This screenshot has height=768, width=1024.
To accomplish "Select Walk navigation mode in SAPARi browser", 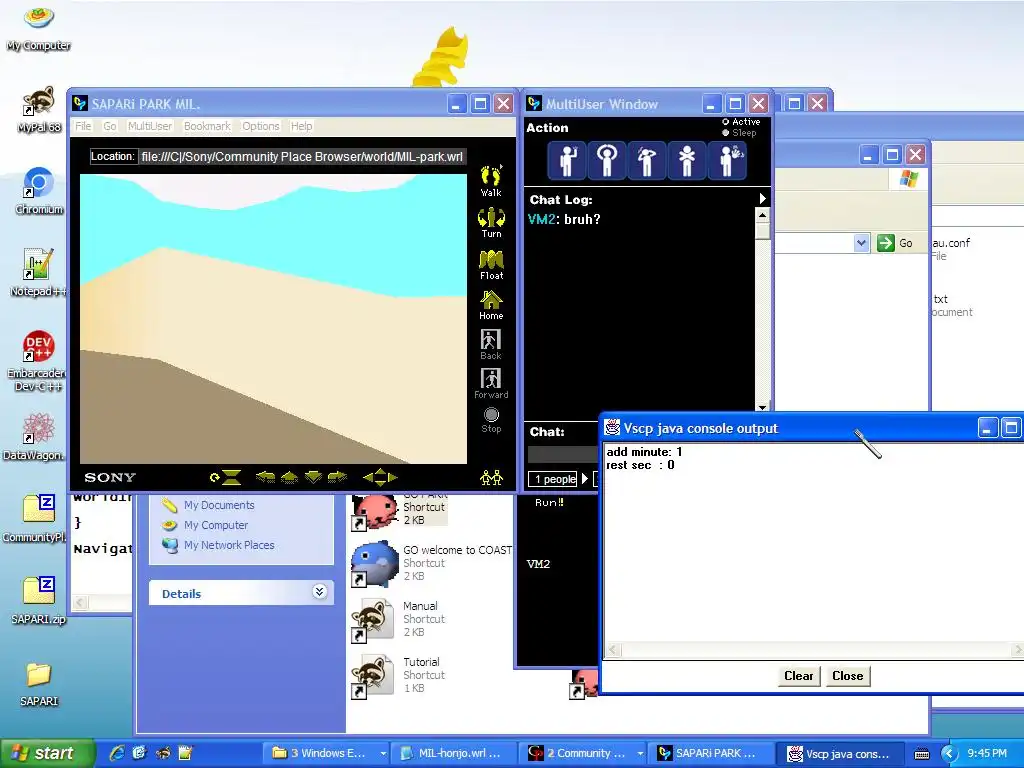I will (x=491, y=181).
